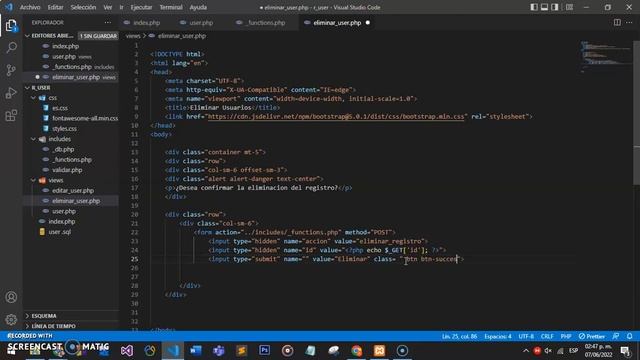This screenshot has height=360, width=640.
Task: Collapse R_USER project folder section
Action: coord(41,87)
